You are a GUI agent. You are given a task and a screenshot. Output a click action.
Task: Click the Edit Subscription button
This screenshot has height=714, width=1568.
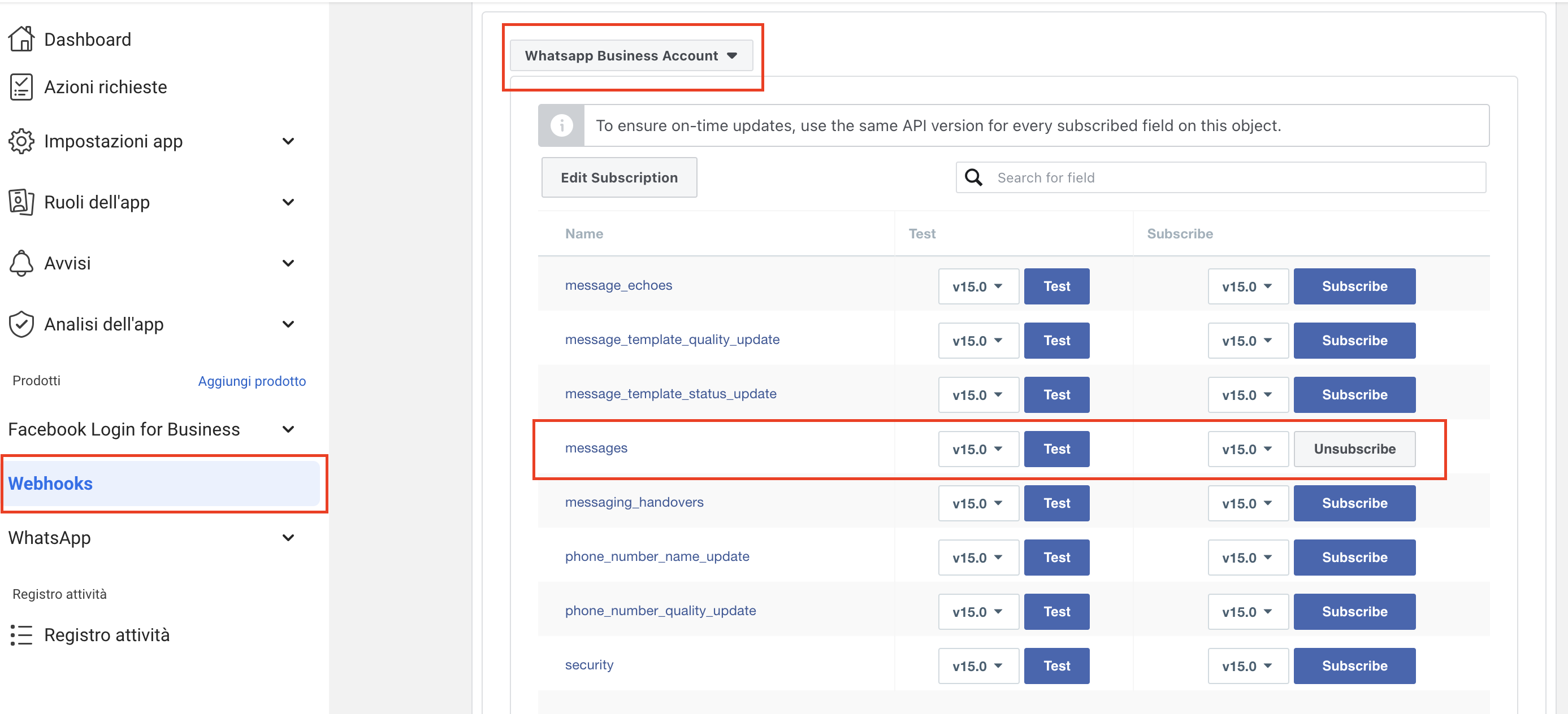618,177
